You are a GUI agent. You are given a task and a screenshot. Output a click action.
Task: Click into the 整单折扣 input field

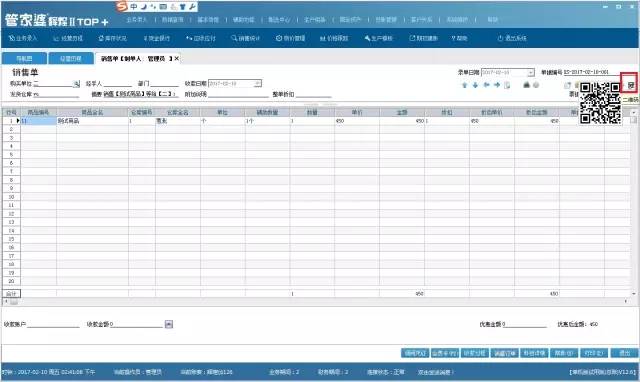tap(313, 94)
